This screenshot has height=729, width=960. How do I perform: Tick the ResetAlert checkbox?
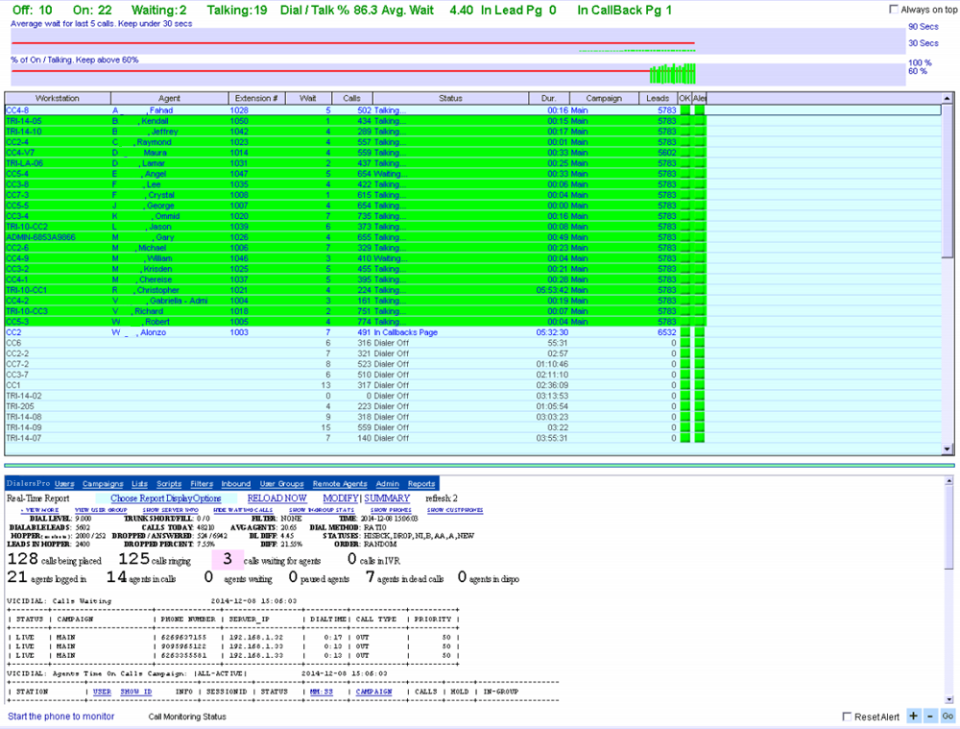click(847, 716)
